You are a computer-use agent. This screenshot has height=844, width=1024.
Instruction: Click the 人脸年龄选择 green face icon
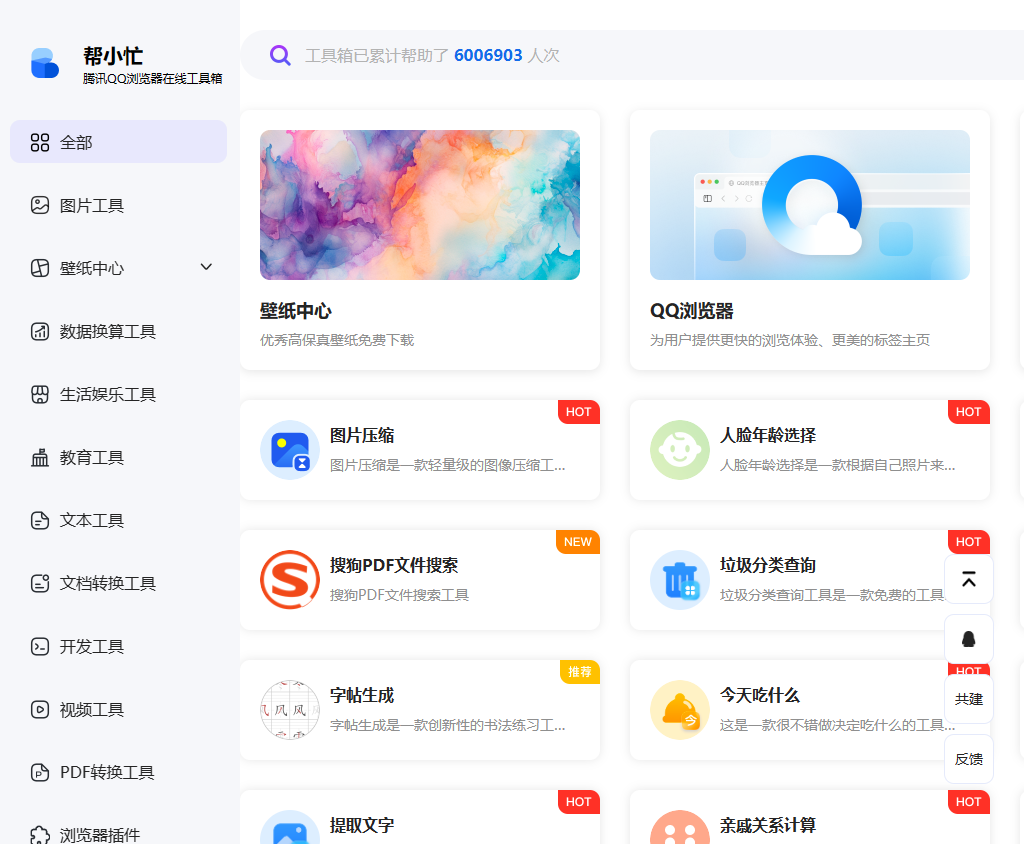pos(680,450)
